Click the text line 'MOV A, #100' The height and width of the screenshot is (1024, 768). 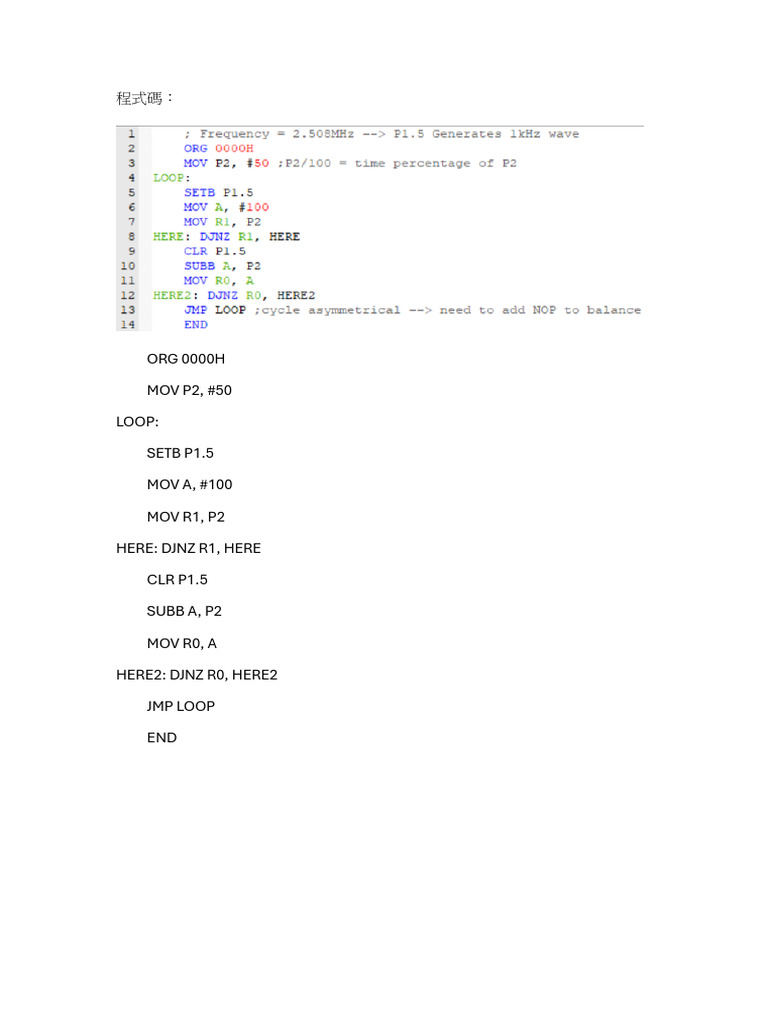point(189,485)
